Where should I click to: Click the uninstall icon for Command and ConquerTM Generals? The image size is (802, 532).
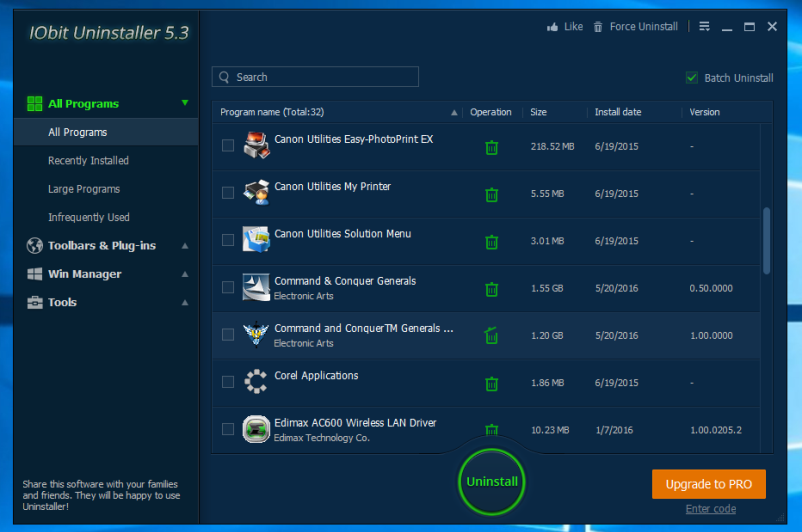[492, 336]
